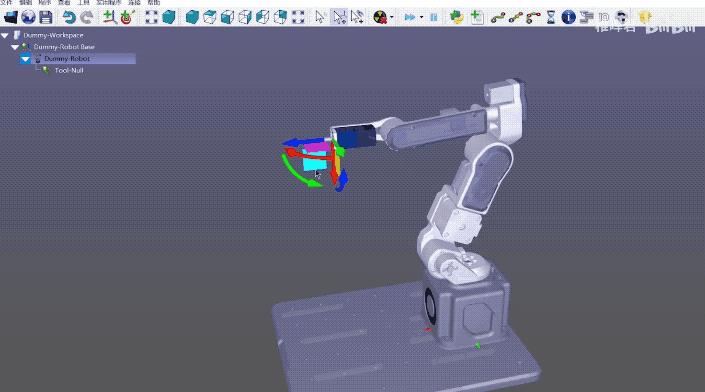Toggle collision checking radiation icon
This screenshot has width=705, height=392.
pos(380,18)
